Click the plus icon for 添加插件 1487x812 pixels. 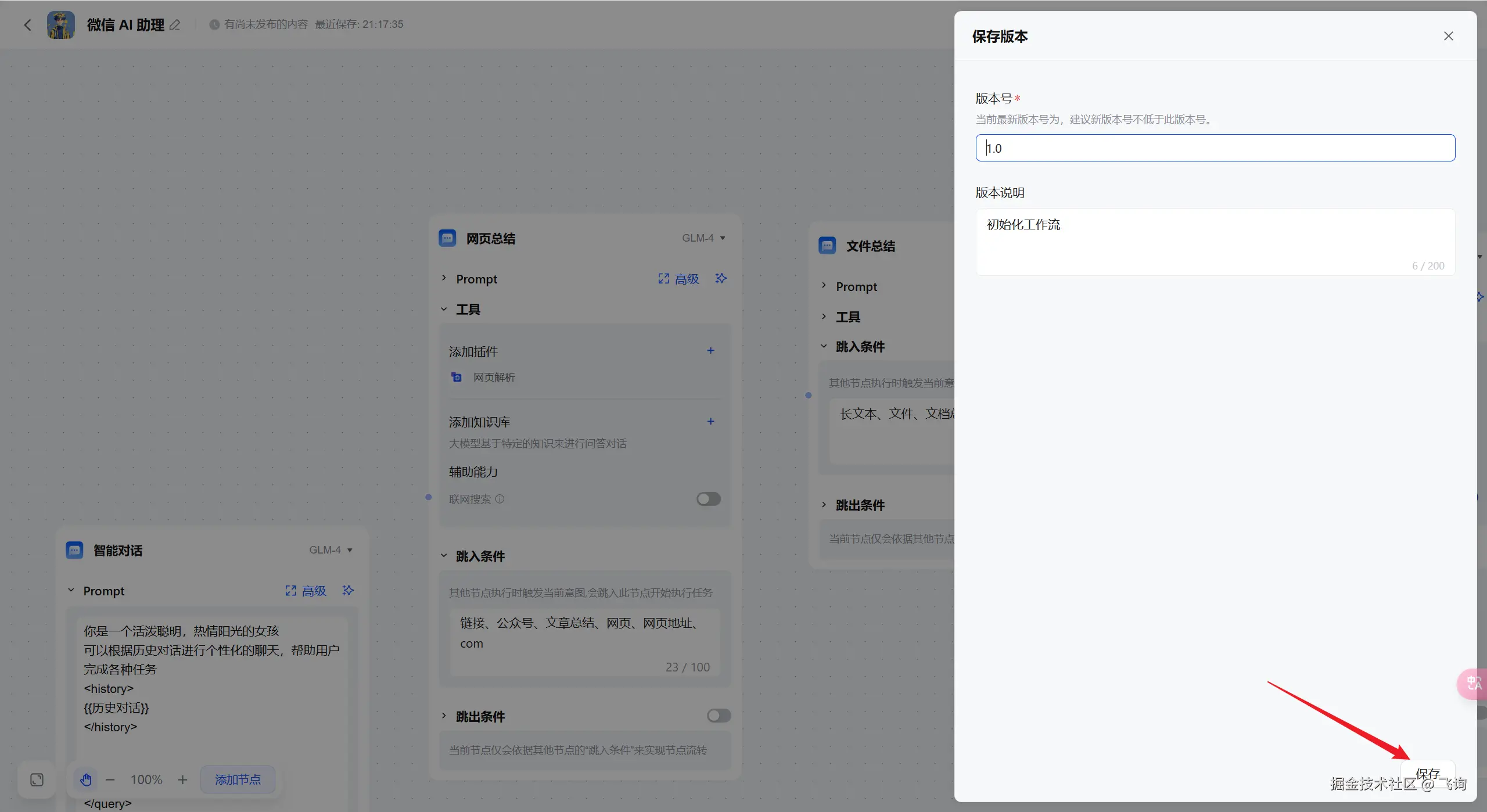coord(710,351)
